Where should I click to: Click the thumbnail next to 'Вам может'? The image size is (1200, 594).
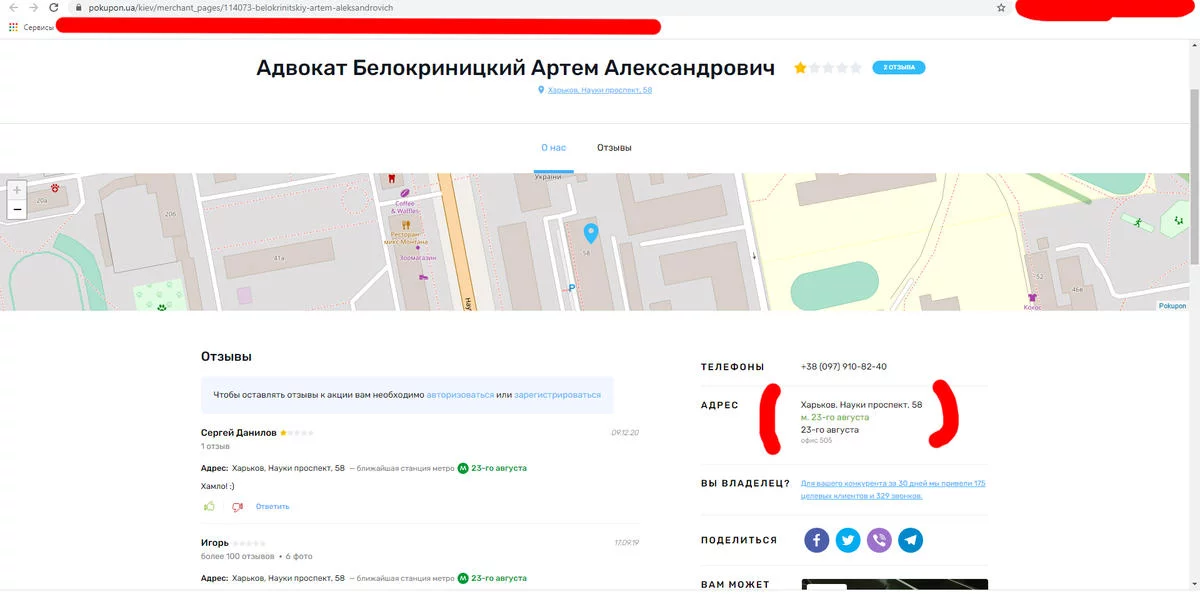click(894, 586)
